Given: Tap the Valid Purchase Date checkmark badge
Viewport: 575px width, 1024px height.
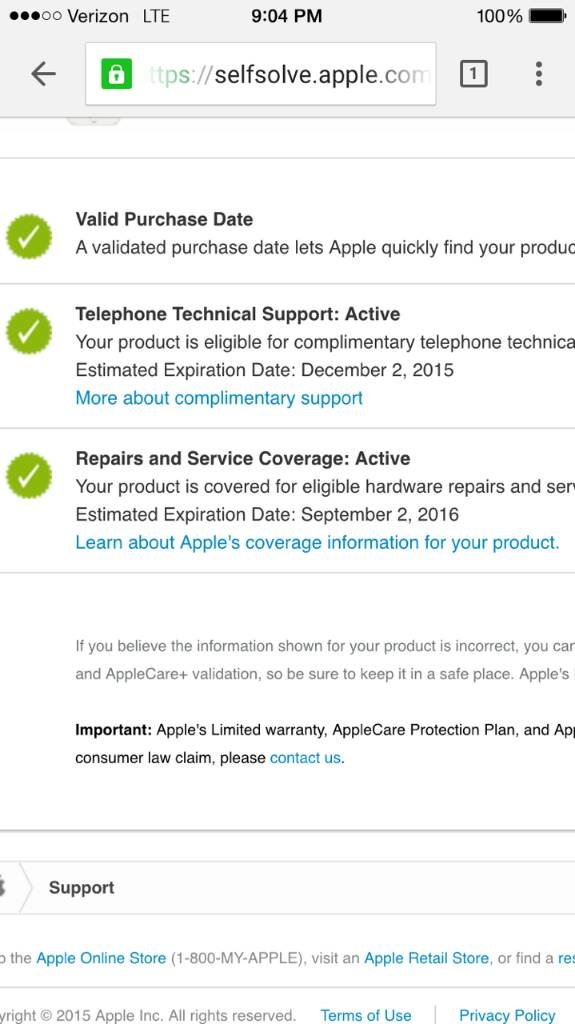Looking at the screenshot, I should click(29, 236).
